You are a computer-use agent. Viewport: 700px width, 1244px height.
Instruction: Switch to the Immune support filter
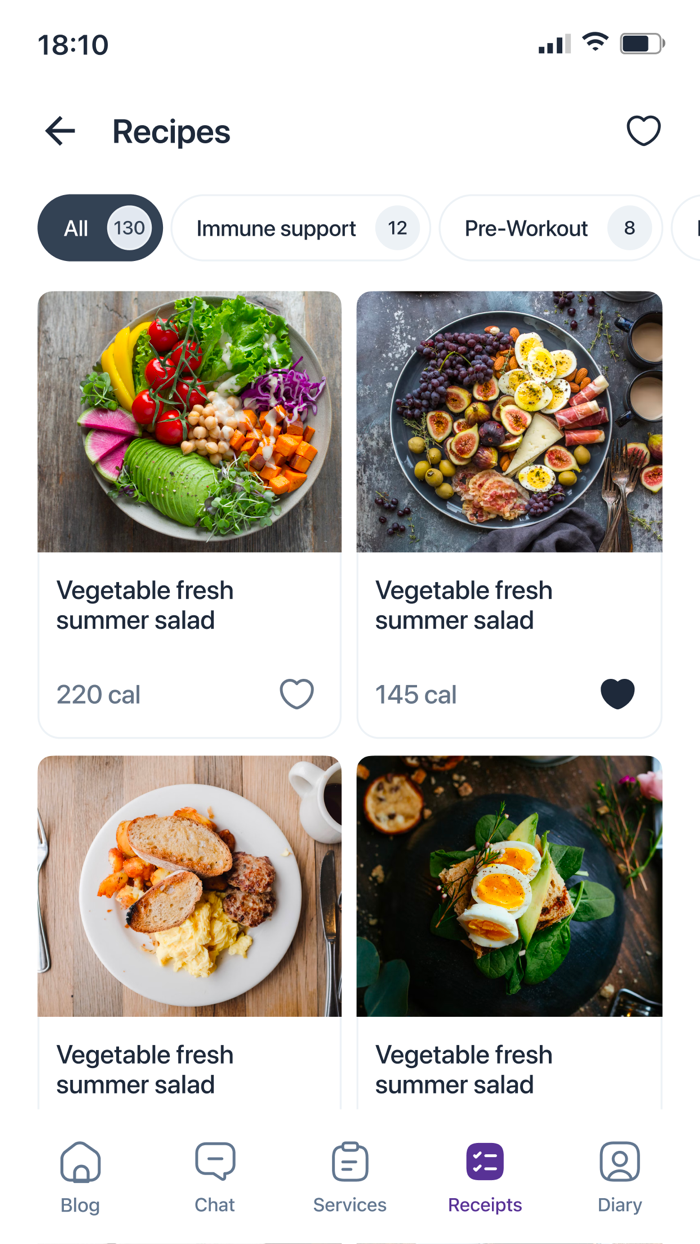(x=300, y=228)
